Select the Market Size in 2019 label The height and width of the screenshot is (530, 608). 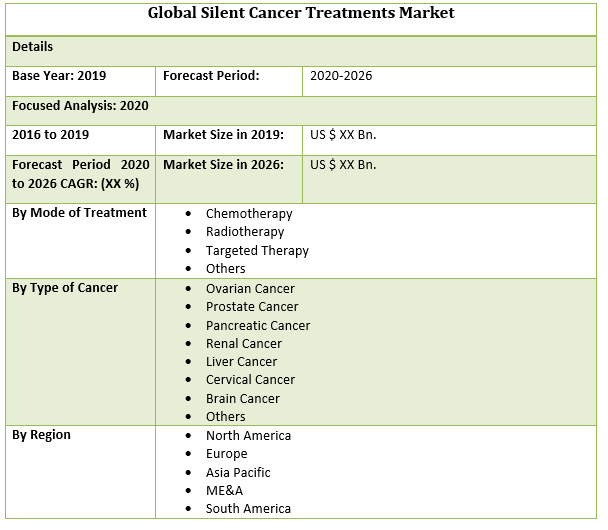pos(223,135)
